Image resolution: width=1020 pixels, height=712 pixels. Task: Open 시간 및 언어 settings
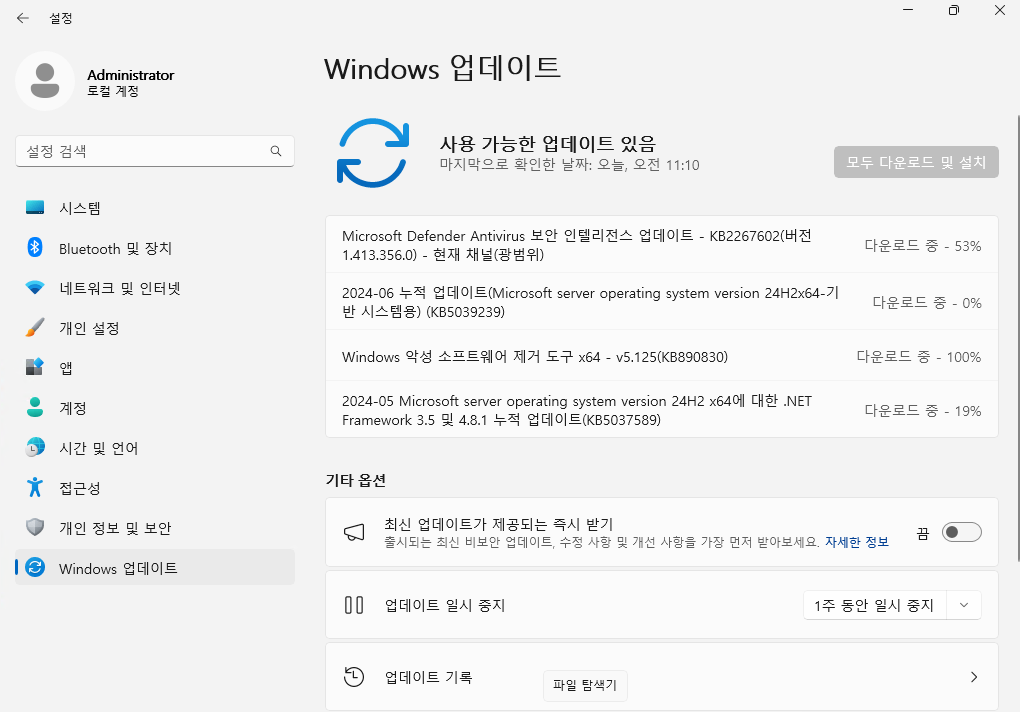pos(155,447)
